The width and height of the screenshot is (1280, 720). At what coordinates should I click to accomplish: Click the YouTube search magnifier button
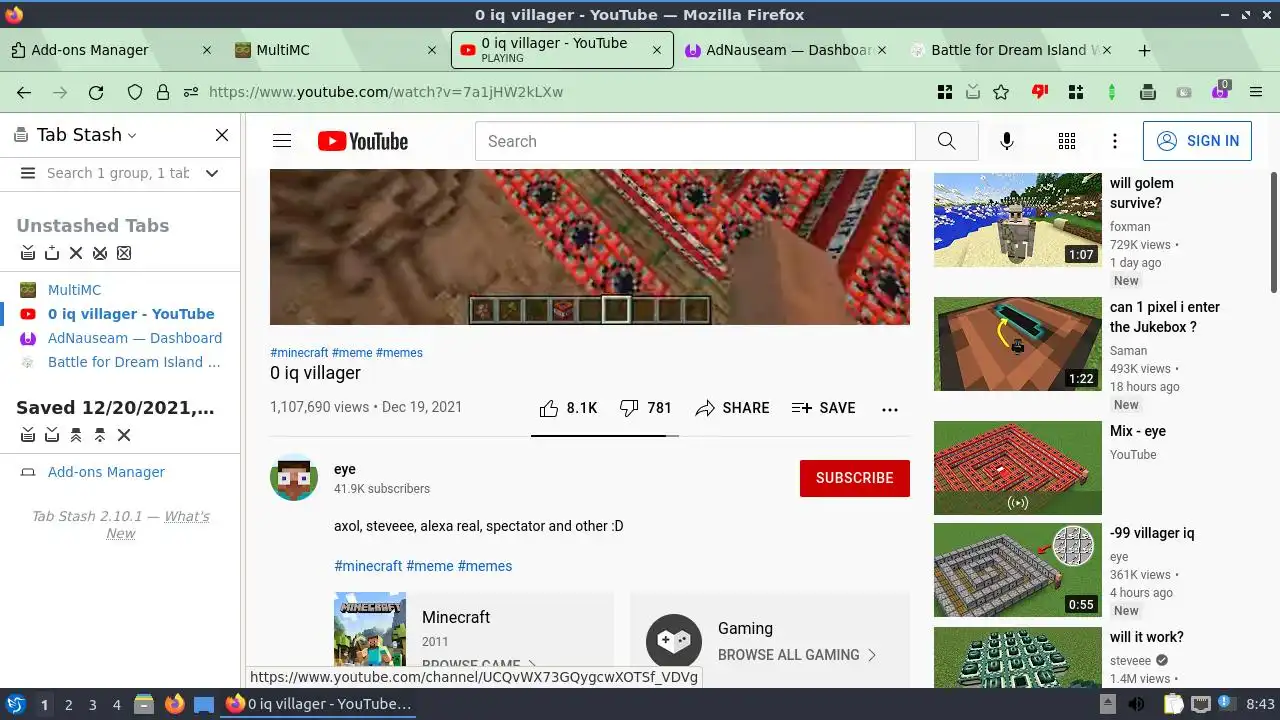(946, 141)
